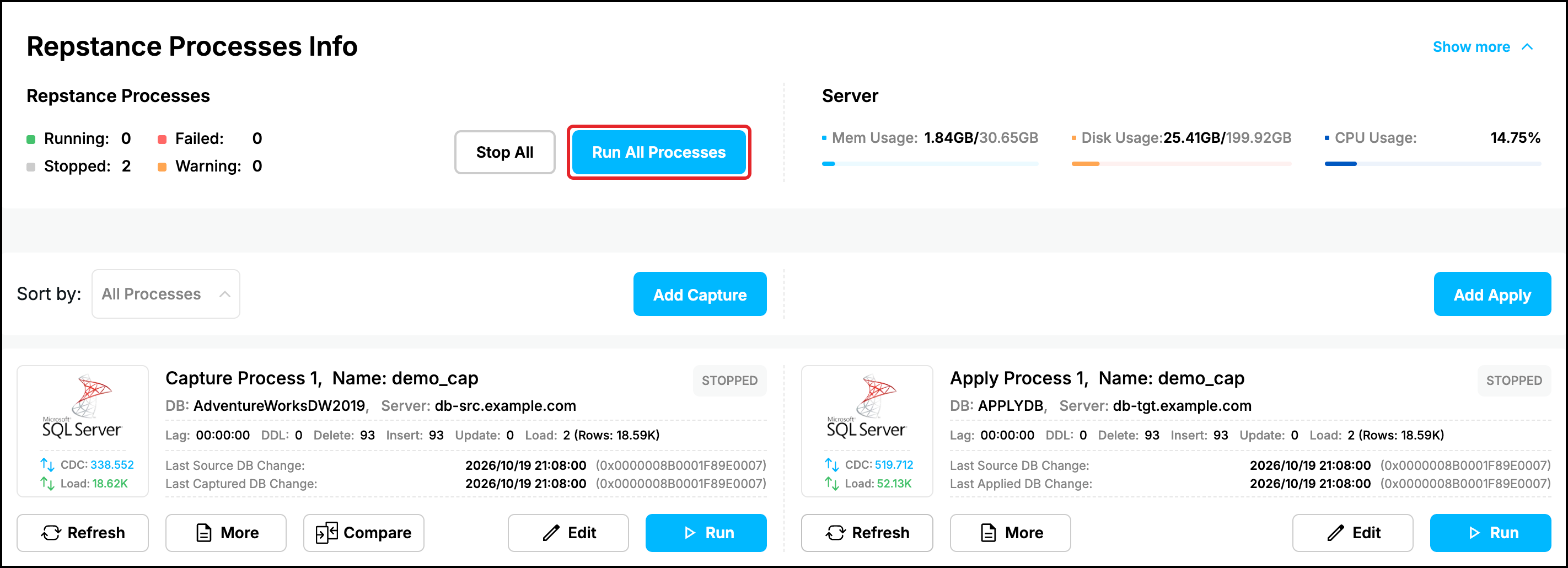Click server name db-tgt.example.com
Screen dimensions: 1568x568
(x=1182, y=406)
